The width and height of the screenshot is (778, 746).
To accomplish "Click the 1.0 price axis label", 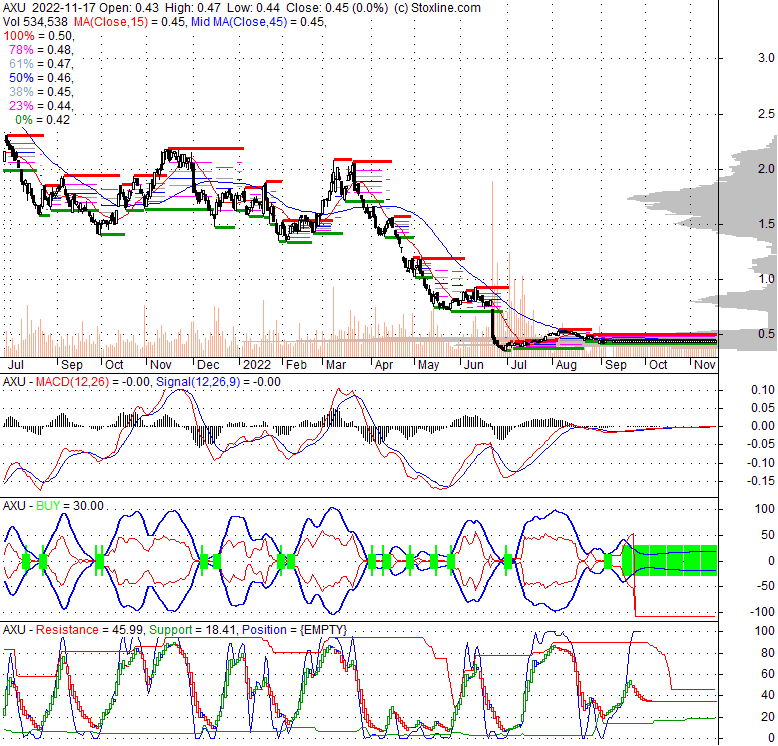I will pos(766,279).
